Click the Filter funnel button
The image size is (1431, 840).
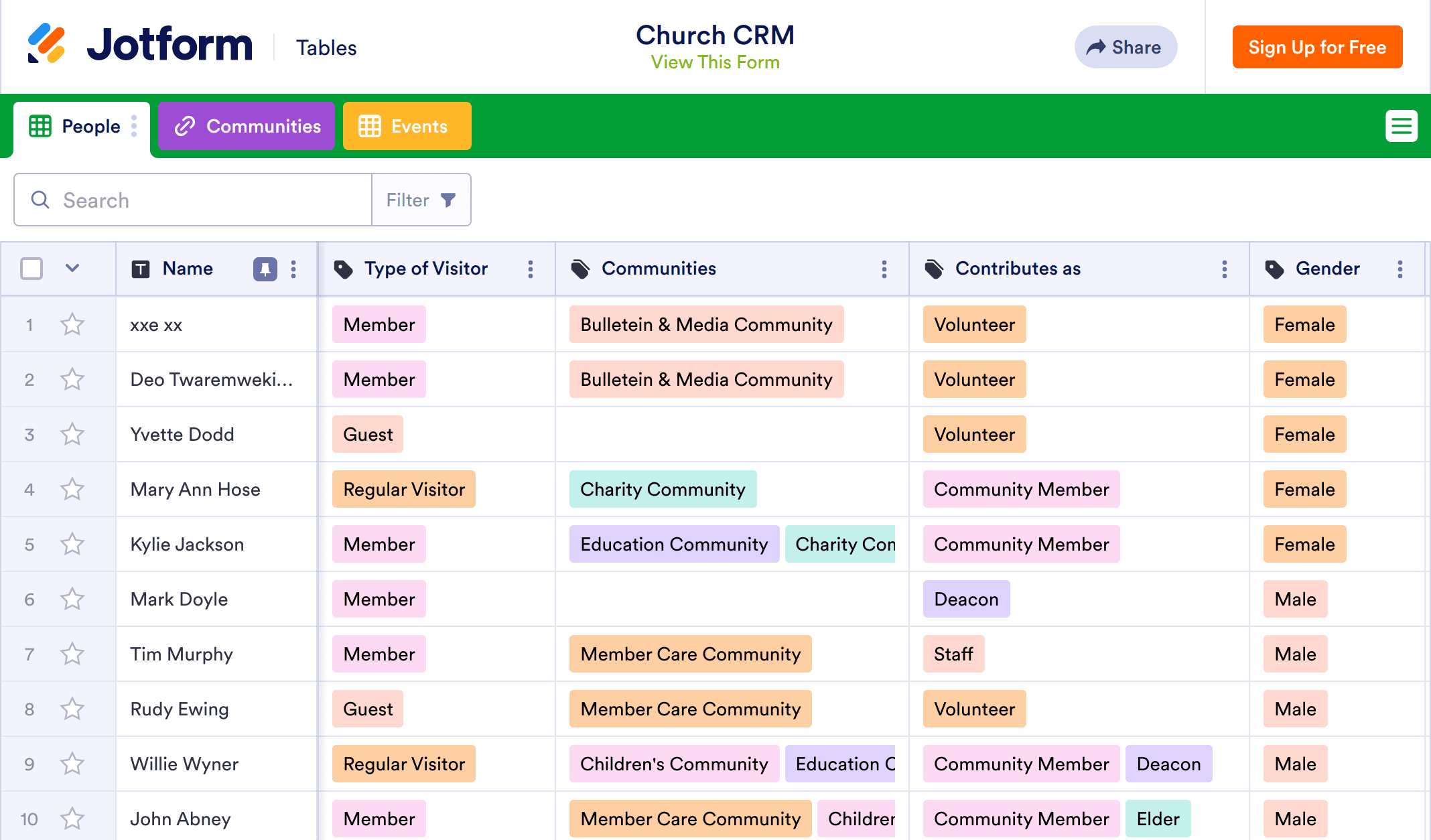pyautogui.click(x=421, y=200)
